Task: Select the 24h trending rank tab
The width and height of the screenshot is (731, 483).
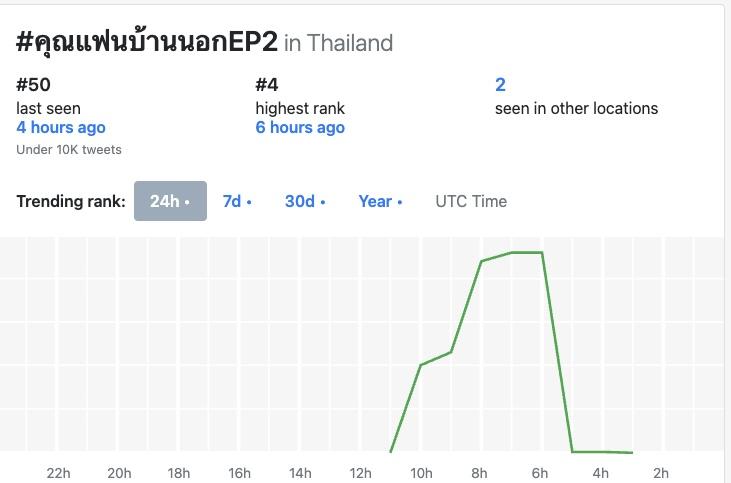Action: click(x=170, y=201)
